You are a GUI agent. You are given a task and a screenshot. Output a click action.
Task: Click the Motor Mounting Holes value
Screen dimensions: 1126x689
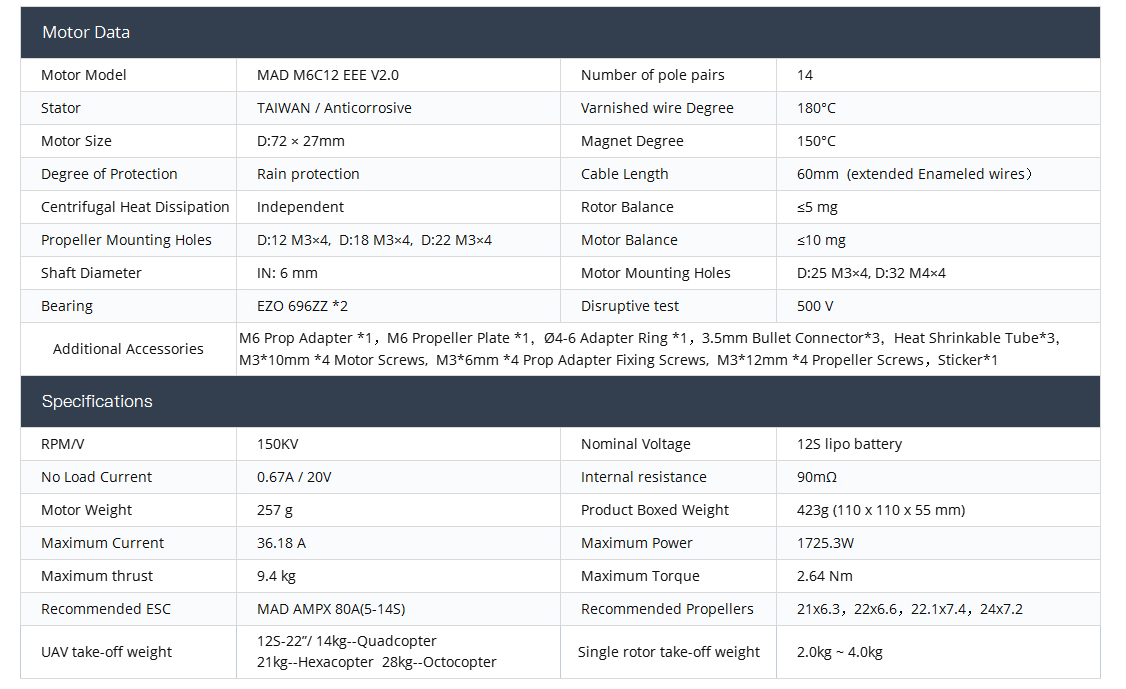tap(871, 273)
